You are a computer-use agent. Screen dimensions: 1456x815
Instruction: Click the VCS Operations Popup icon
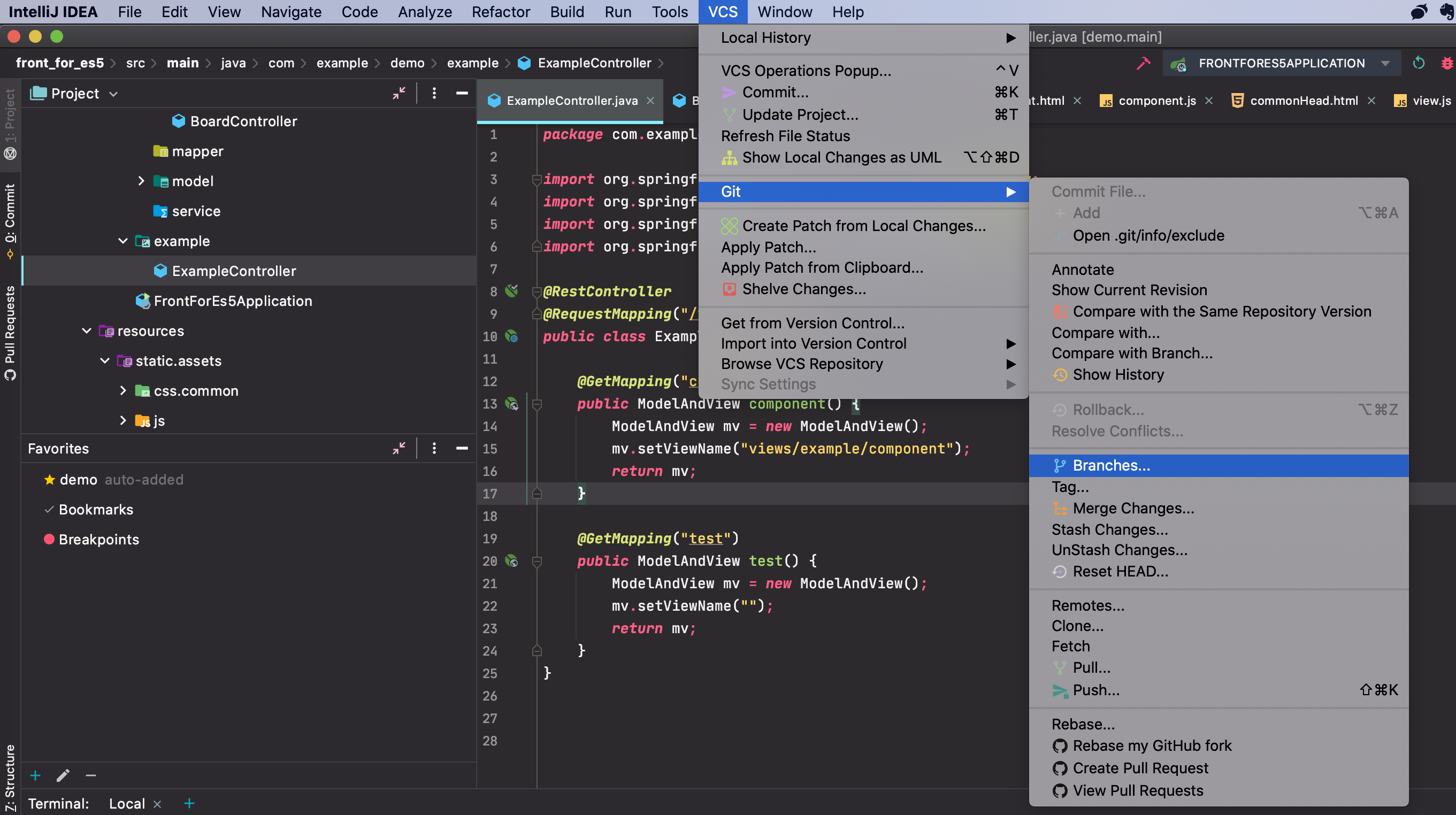pyautogui.click(x=805, y=70)
